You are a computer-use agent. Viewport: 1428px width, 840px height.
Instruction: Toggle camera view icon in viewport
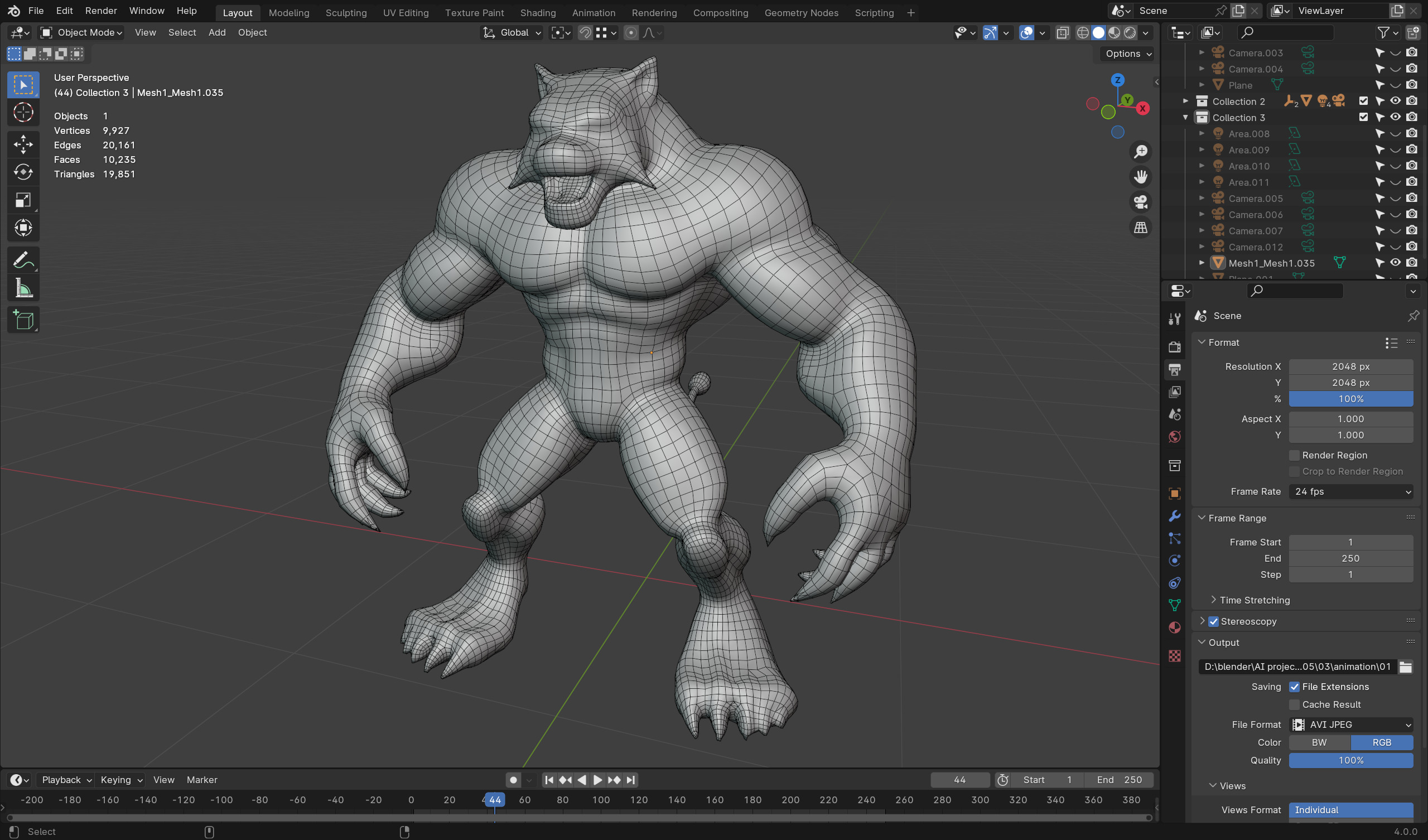pos(1140,202)
